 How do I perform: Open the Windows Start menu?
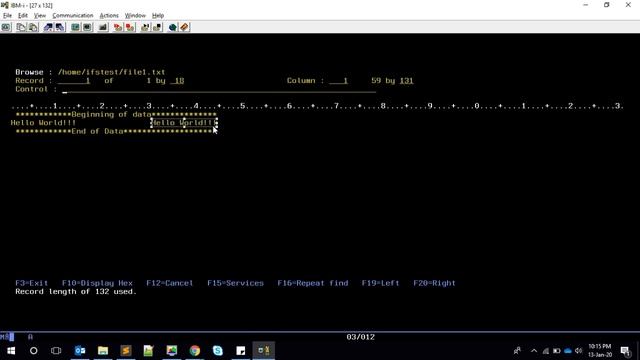(x=11, y=350)
